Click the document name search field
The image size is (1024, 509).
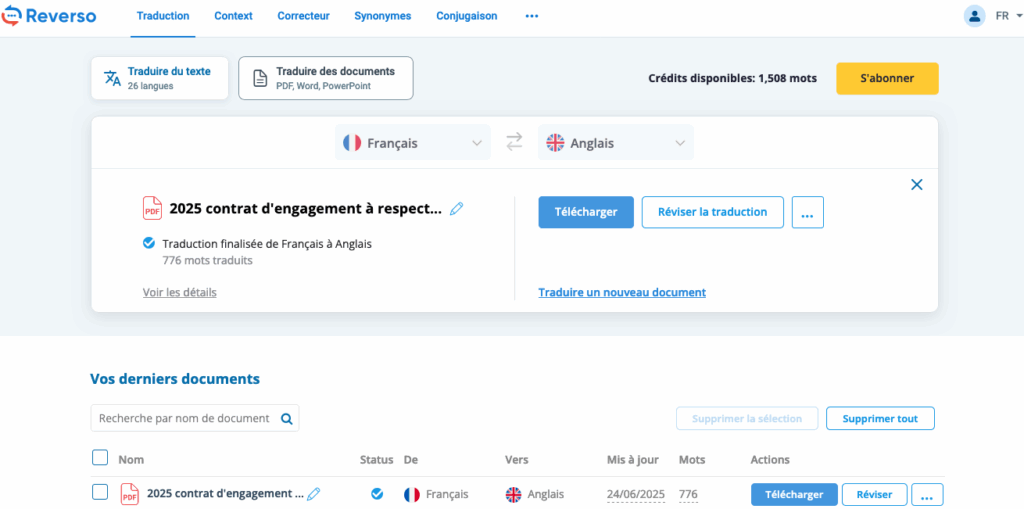pos(184,418)
